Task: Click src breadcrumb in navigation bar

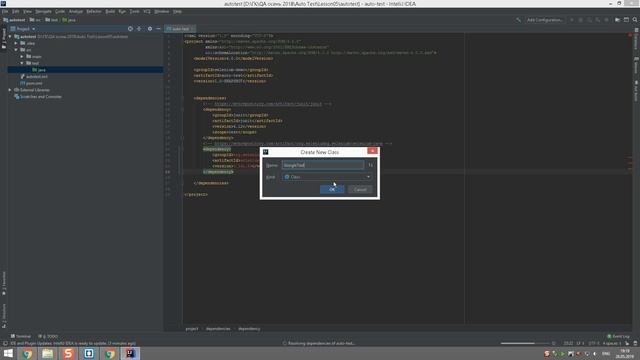Action: point(35,20)
